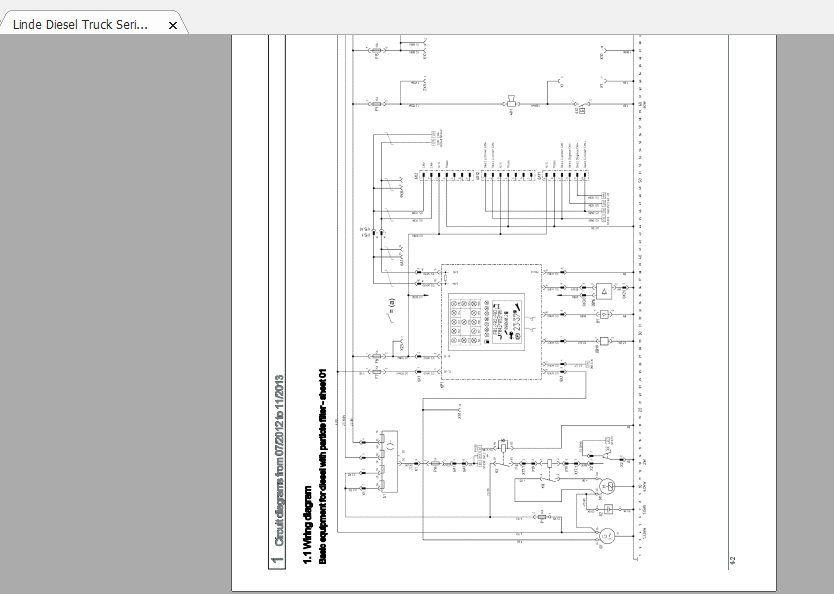This screenshot has width=834, height=594.
Task: Click the page number 6-2
Action: coord(732,560)
